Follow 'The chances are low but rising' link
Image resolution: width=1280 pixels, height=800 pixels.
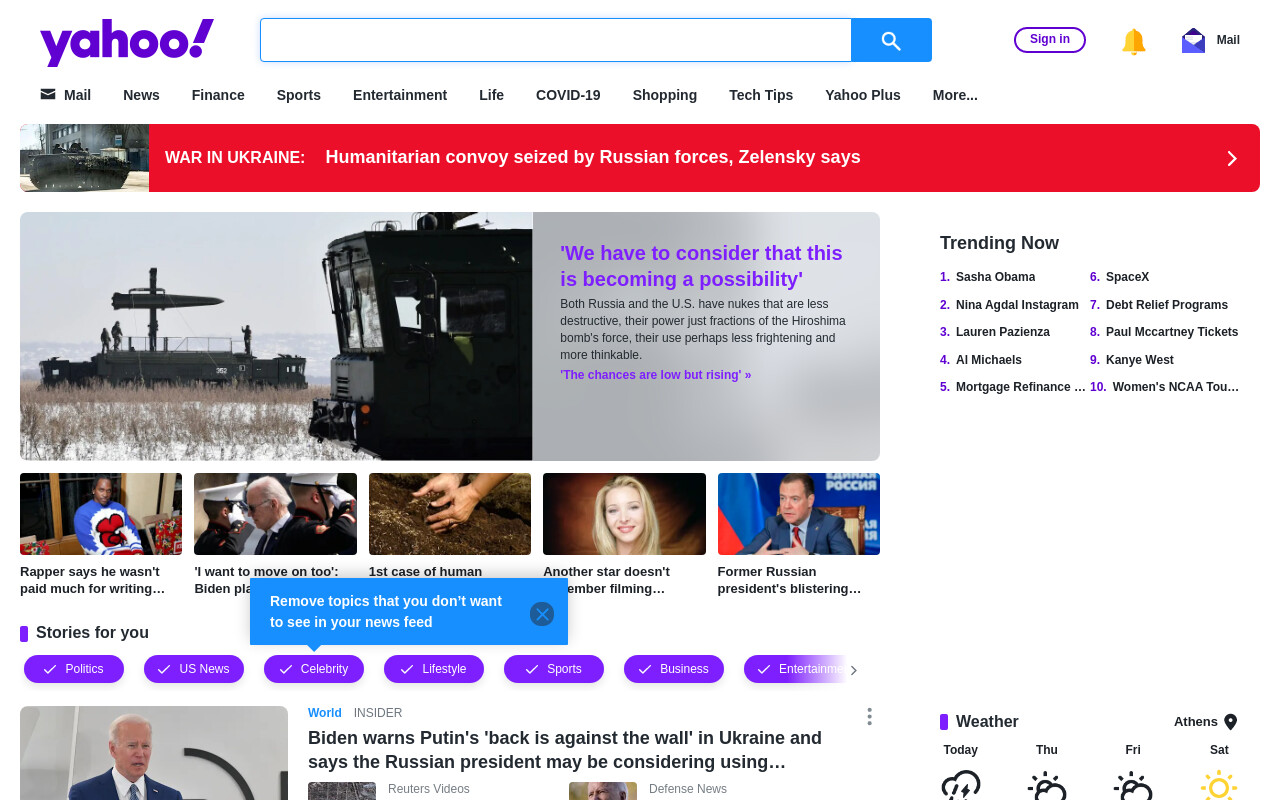click(x=655, y=375)
